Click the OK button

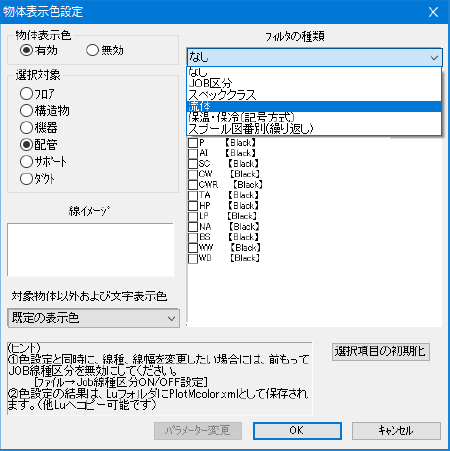click(x=297, y=431)
